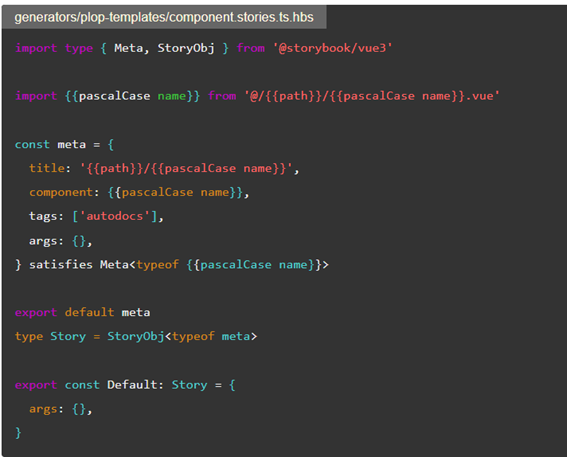
Task: Click the component.stories.ts.hbs file path label
Action: (x=164, y=17)
